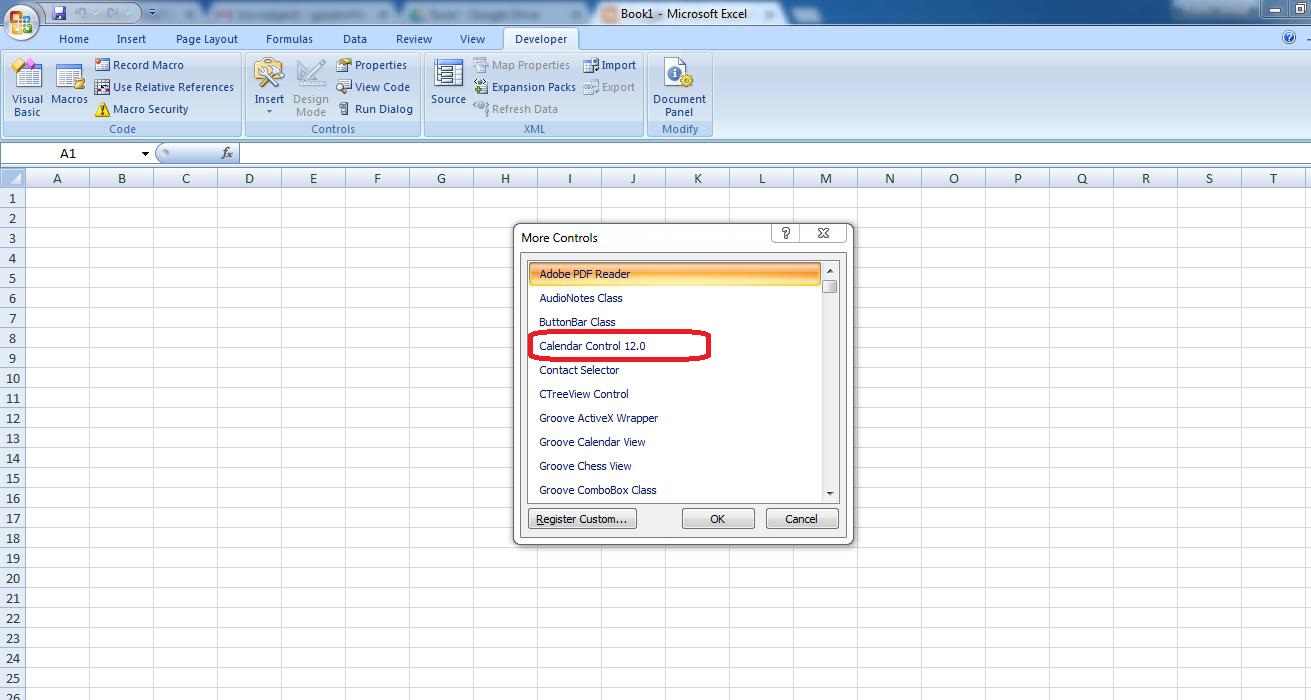Open the Visual Basic editor
The height and width of the screenshot is (700, 1311).
click(27, 88)
